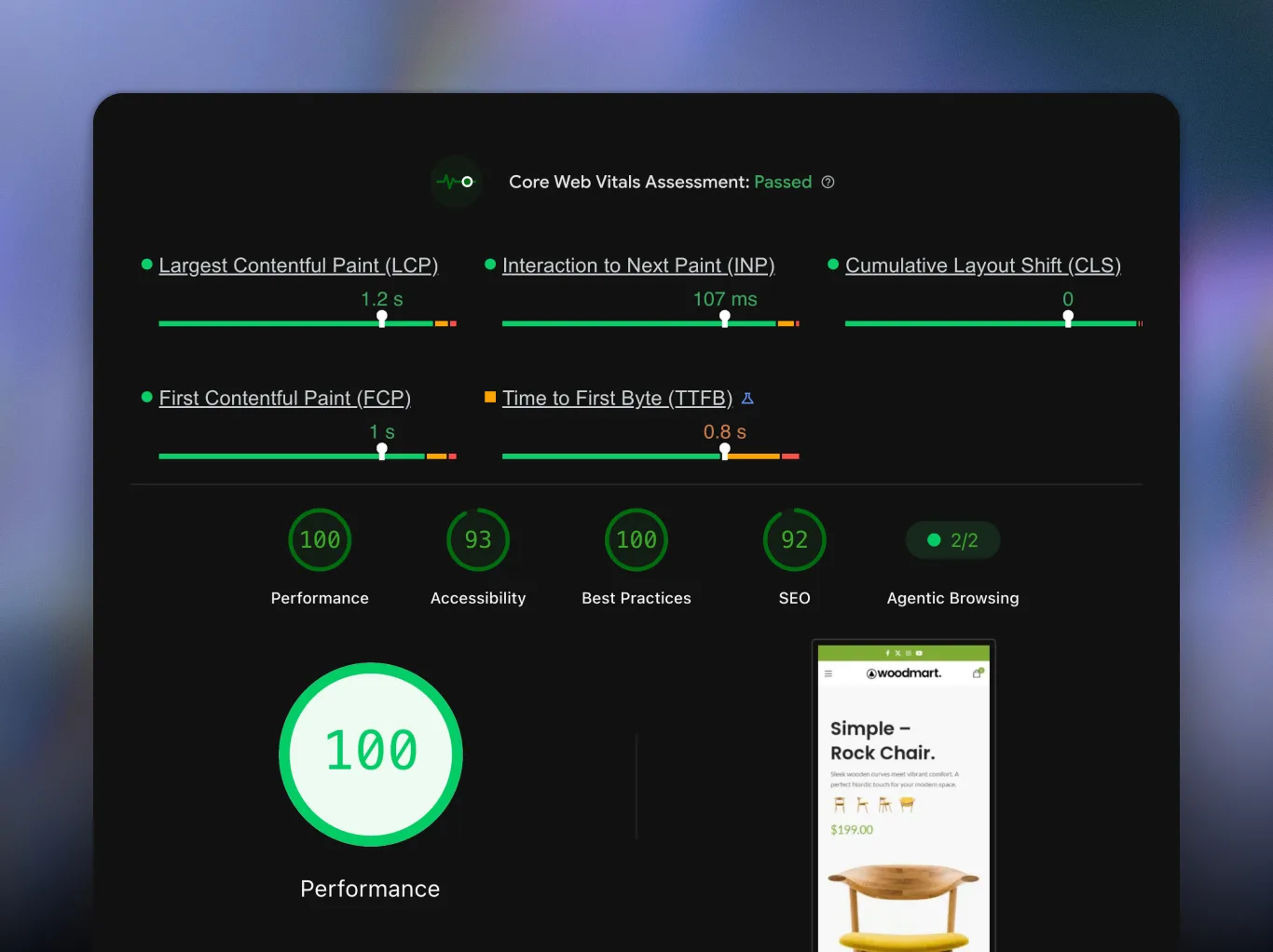Click the Core Web Vitals pulse icon
1273x952 pixels.
pyautogui.click(x=456, y=182)
